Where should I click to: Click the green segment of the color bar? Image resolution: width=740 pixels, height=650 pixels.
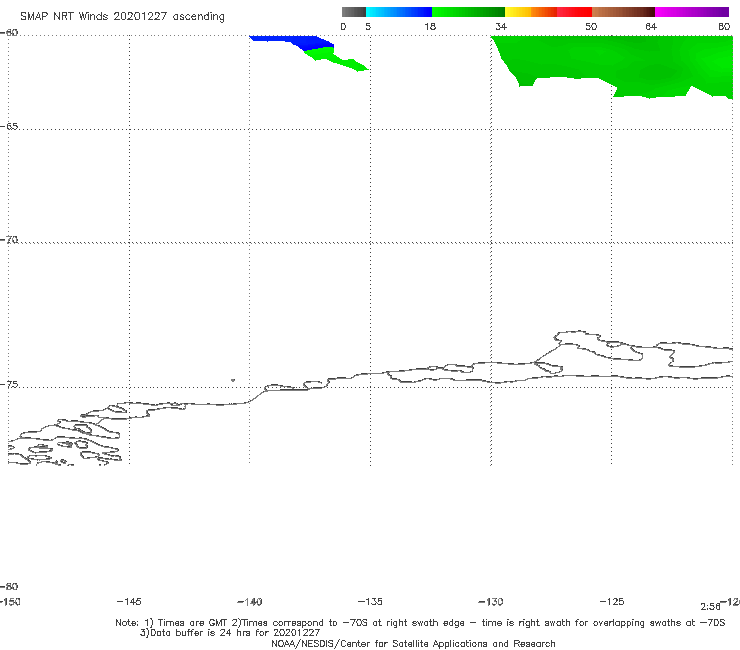[468, 12]
